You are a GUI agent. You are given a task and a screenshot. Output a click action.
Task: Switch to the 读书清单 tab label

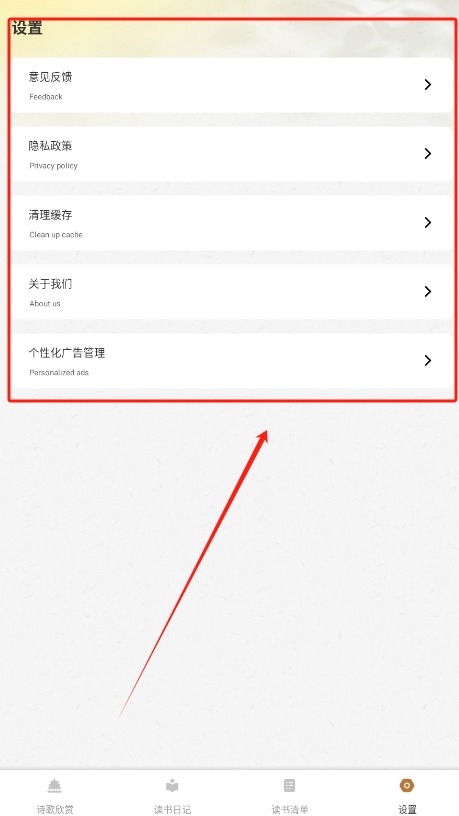pos(289,809)
